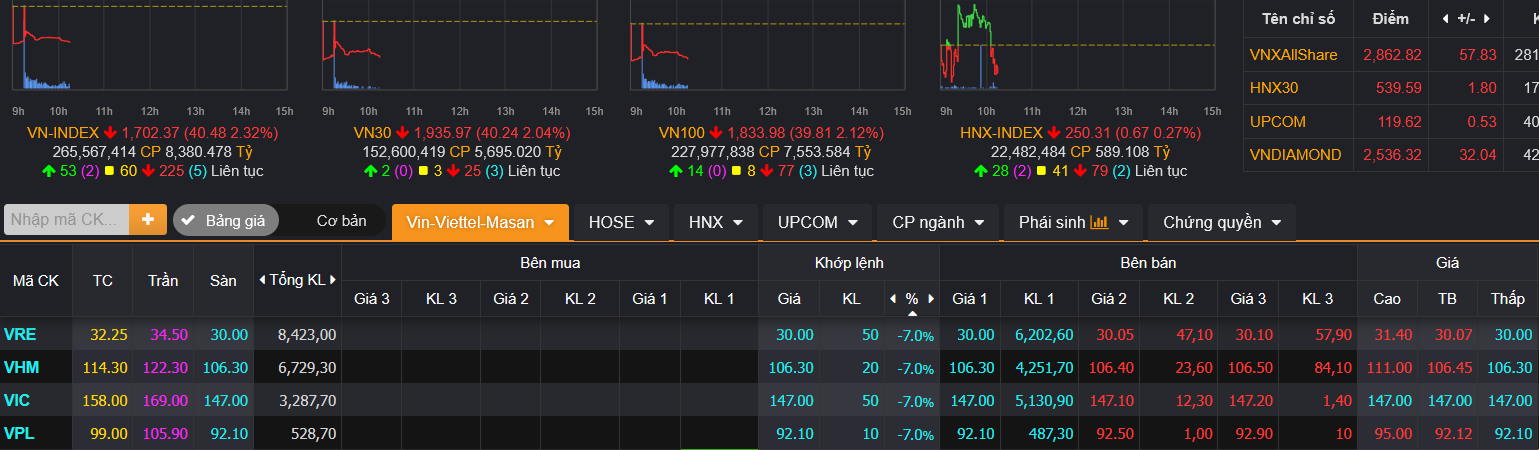Viewport: 1539px width, 450px height.
Task: Expand the Chứng quyền dropdown
Action: (1222, 222)
